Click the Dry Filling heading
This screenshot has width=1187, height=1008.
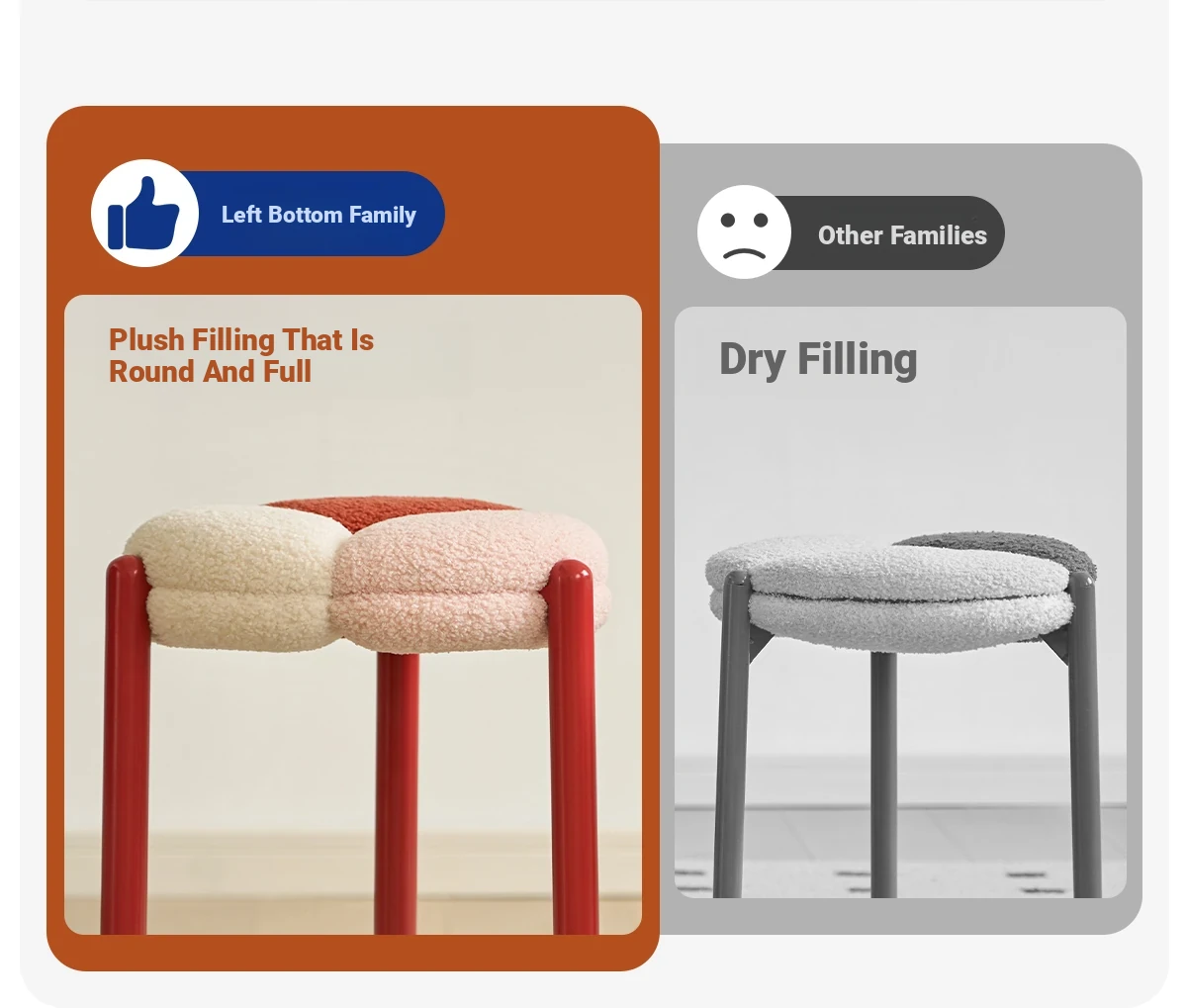818,359
